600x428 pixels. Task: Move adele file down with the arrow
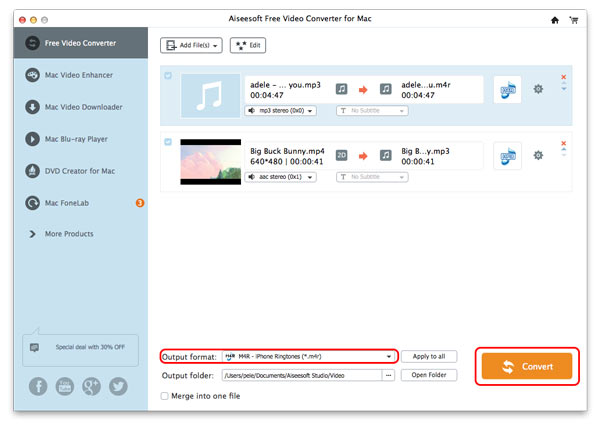tap(564, 89)
